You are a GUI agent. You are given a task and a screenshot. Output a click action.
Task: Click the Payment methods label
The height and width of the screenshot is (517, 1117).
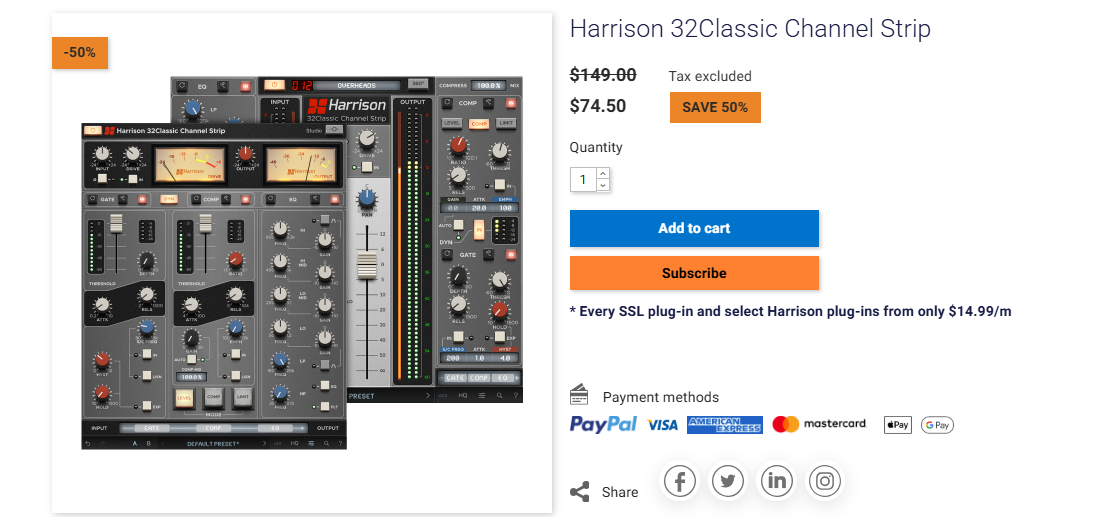click(x=660, y=397)
